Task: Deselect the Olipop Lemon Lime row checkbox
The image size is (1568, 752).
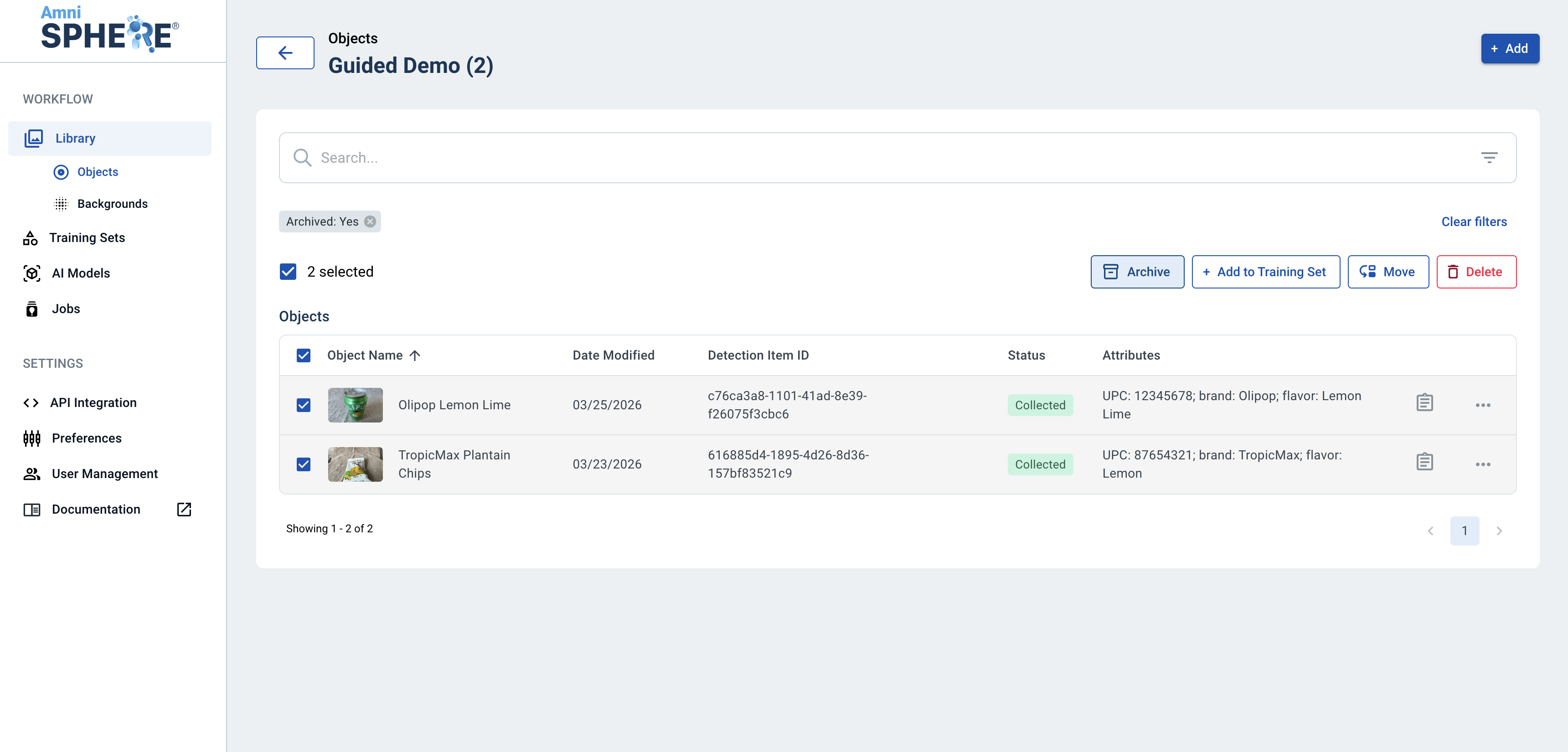Action: click(303, 405)
